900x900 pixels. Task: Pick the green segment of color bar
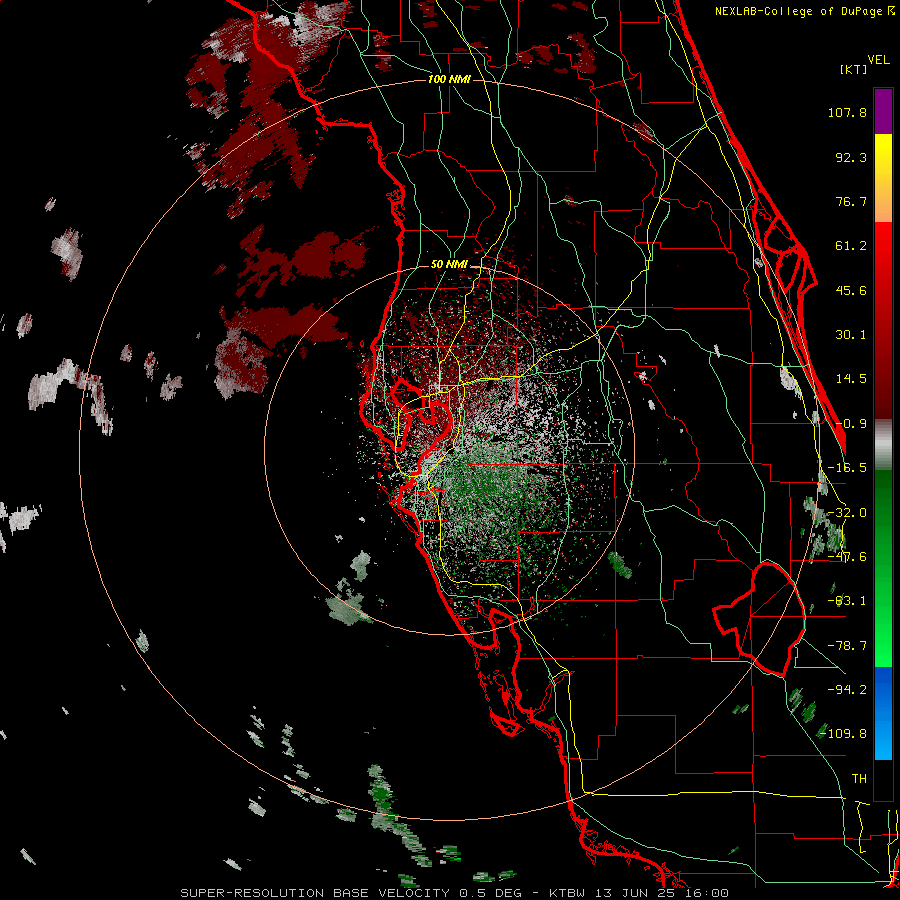coord(883,568)
